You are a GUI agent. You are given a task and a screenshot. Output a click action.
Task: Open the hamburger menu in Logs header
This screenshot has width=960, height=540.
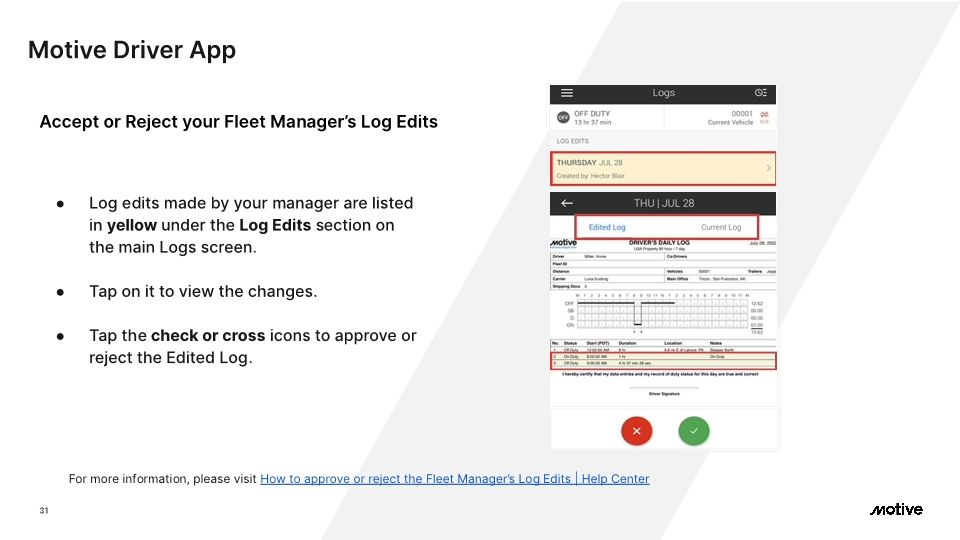[567, 93]
